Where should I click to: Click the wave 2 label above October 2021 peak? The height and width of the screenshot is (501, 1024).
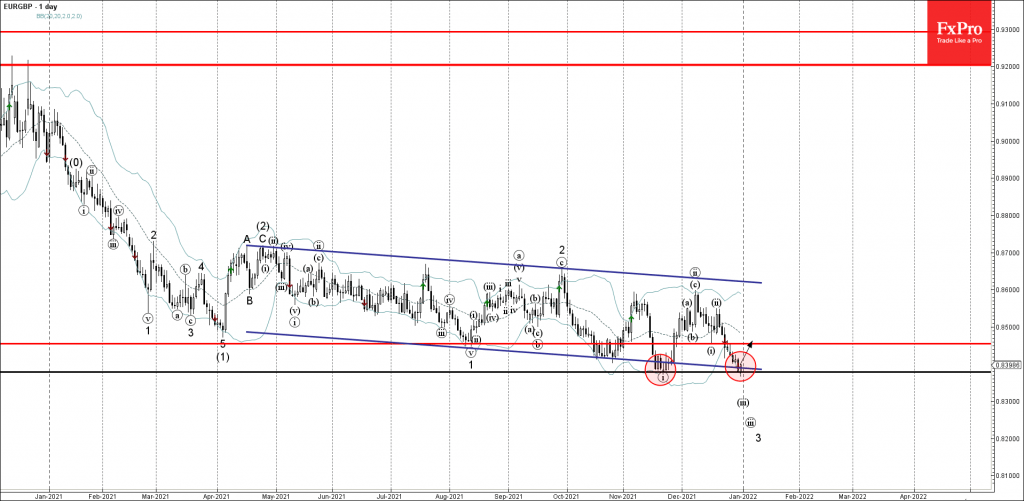coord(562,250)
